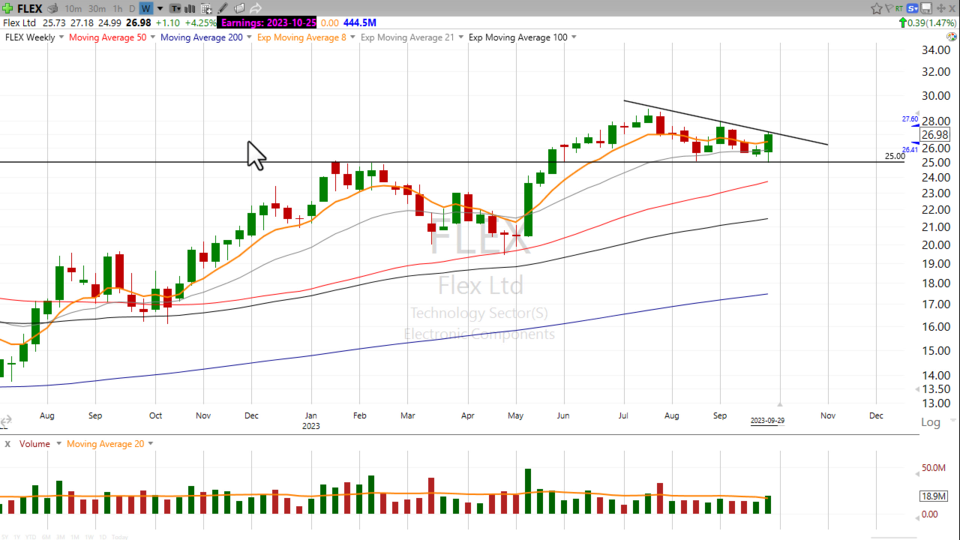
Task: Open the Exp Moving Average 8 dropdown
Action: pos(353,37)
